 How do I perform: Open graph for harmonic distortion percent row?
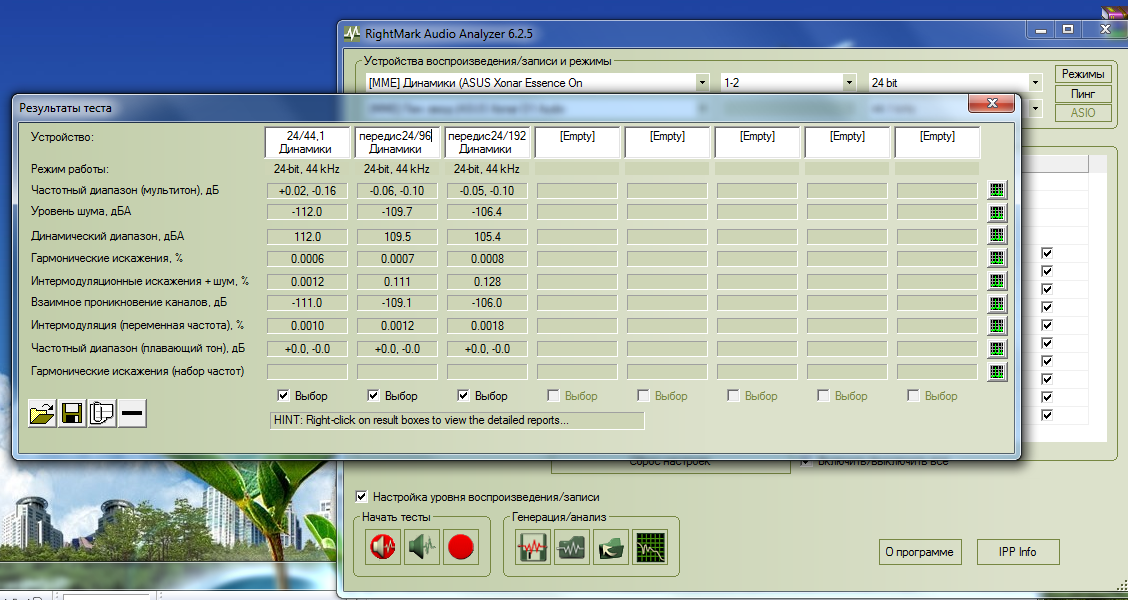click(996, 258)
